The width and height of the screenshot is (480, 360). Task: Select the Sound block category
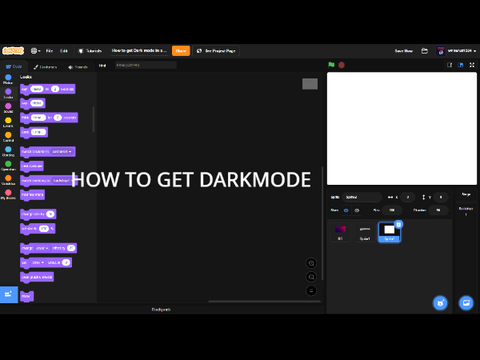tap(8, 108)
